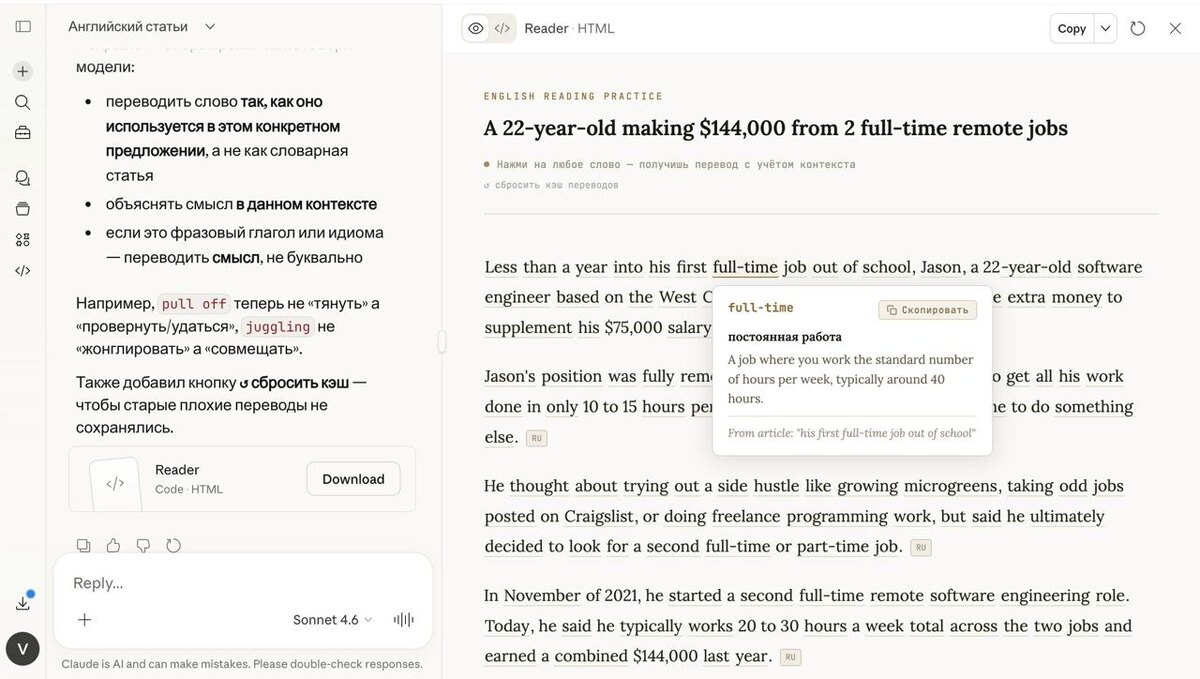Open the Code icon in sidebar
This screenshot has width=1200, height=679.
(23, 270)
